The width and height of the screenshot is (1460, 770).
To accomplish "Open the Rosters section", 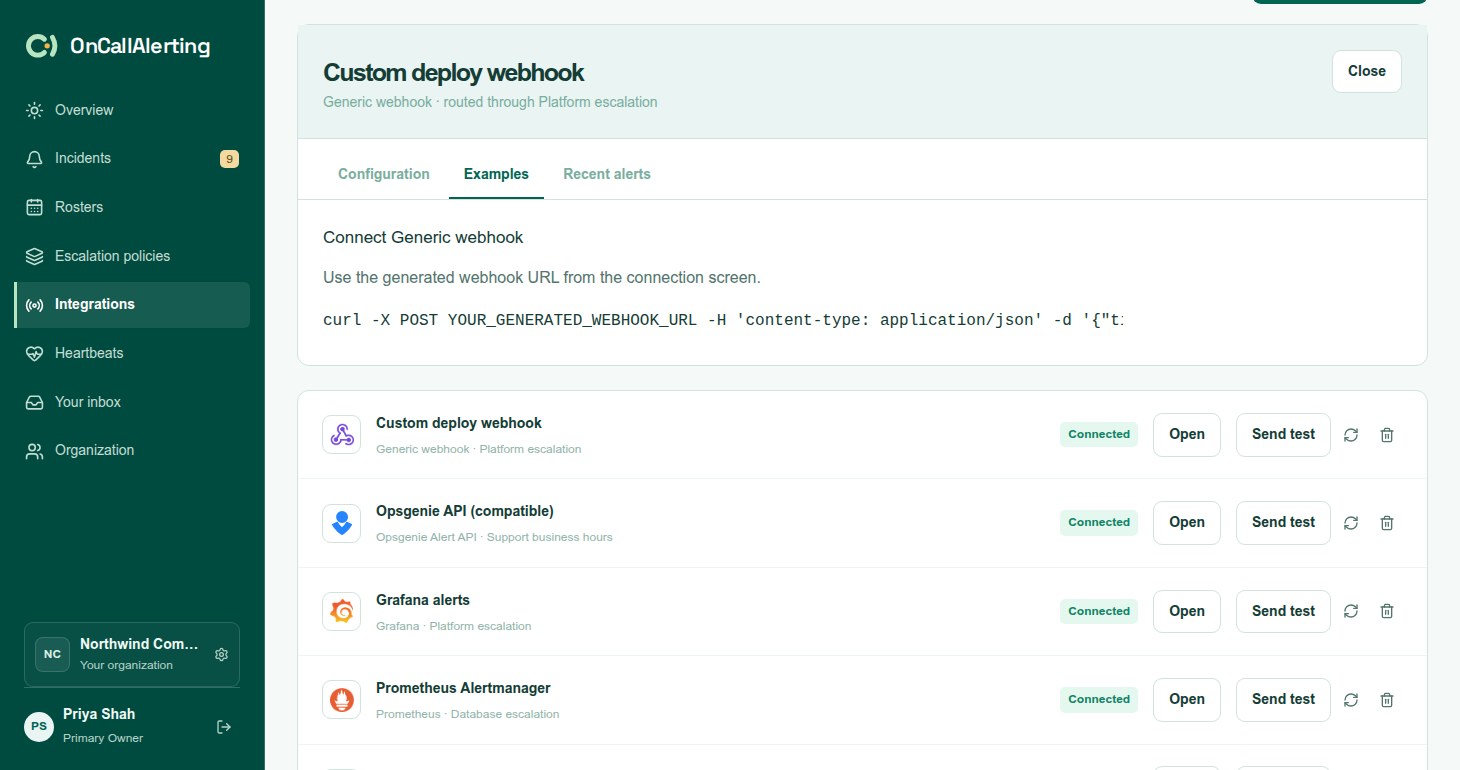I will click(x=132, y=207).
